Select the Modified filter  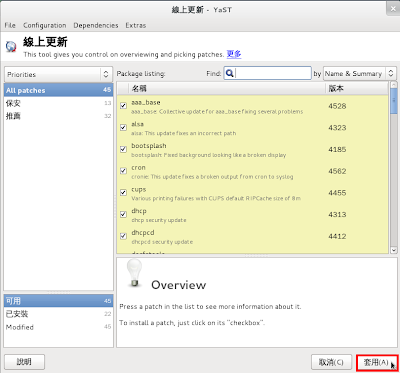point(58,327)
